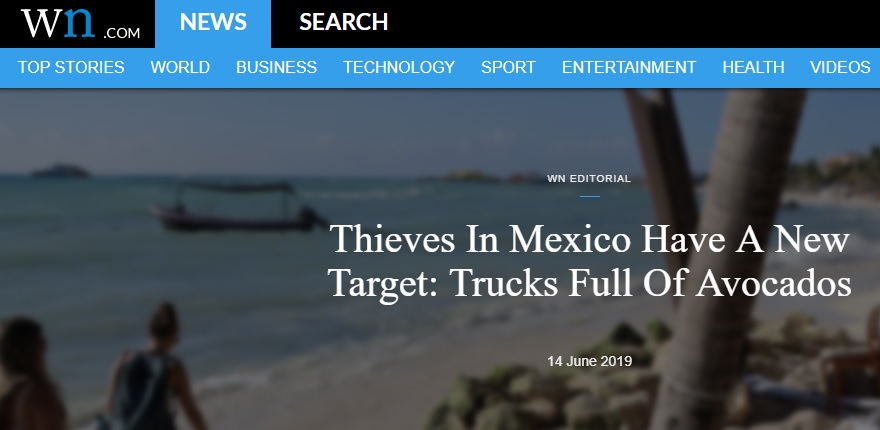Click the short blue divider under WN EDITORIAL
This screenshot has width=880, height=430.
[x=590, y=196]
